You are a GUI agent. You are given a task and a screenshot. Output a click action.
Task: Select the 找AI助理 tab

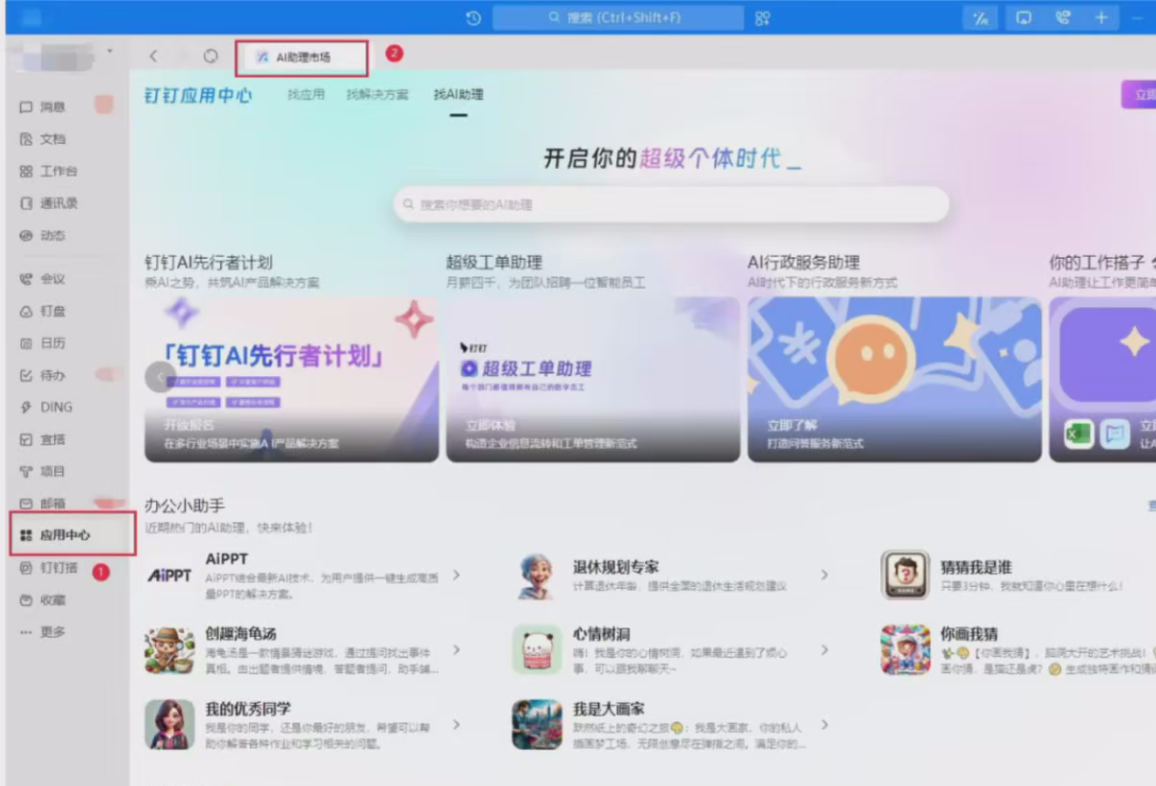tap(459, 94)
